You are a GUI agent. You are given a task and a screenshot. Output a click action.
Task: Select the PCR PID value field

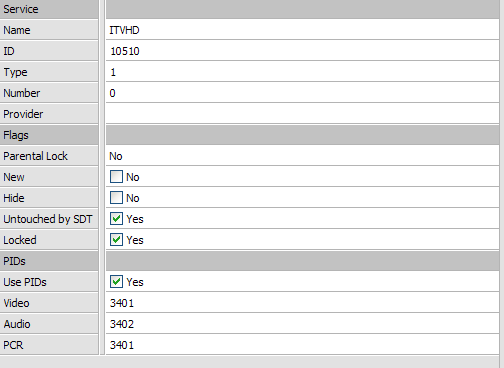coord(302,345)
